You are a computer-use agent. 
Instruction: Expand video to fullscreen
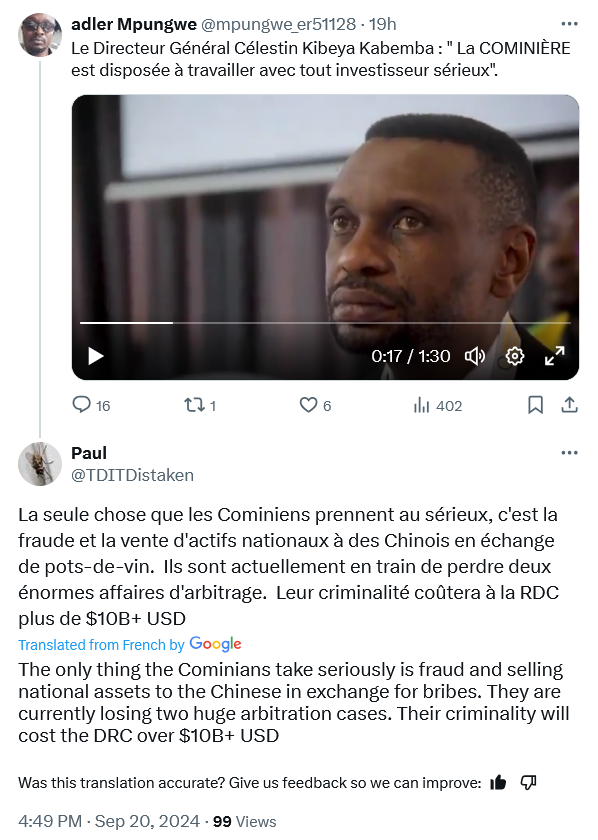click(x=555, y=356)
